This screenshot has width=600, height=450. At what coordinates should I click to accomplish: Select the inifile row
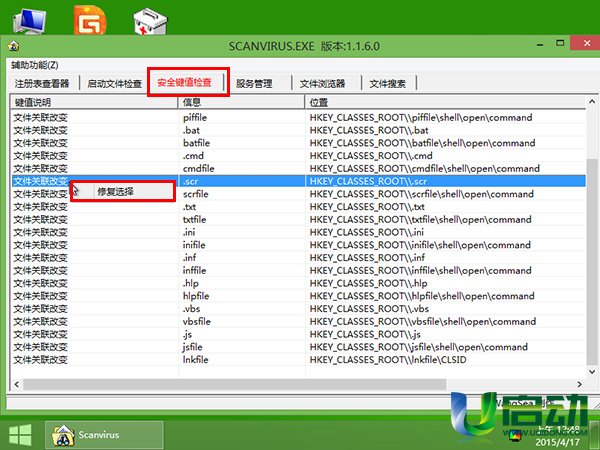298,245
